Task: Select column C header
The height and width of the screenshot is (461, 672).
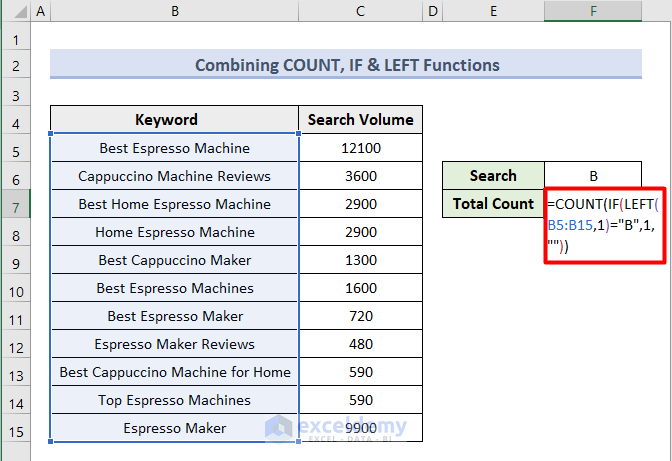Action: tap(360, 11)
